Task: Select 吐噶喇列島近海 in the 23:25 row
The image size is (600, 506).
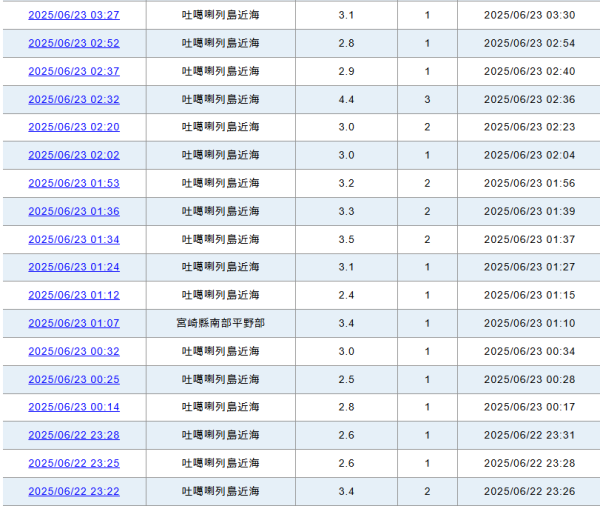Action: point(220,463)
